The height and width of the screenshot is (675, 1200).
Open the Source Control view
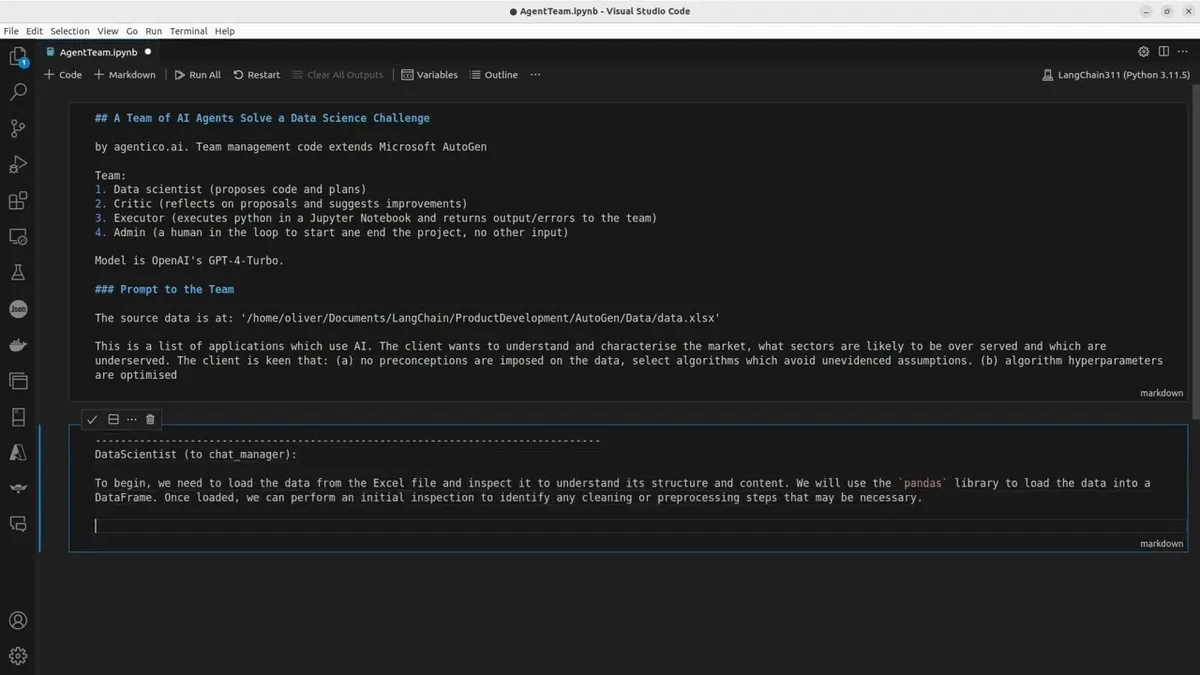pyautogui.click(x=18, y=128)
